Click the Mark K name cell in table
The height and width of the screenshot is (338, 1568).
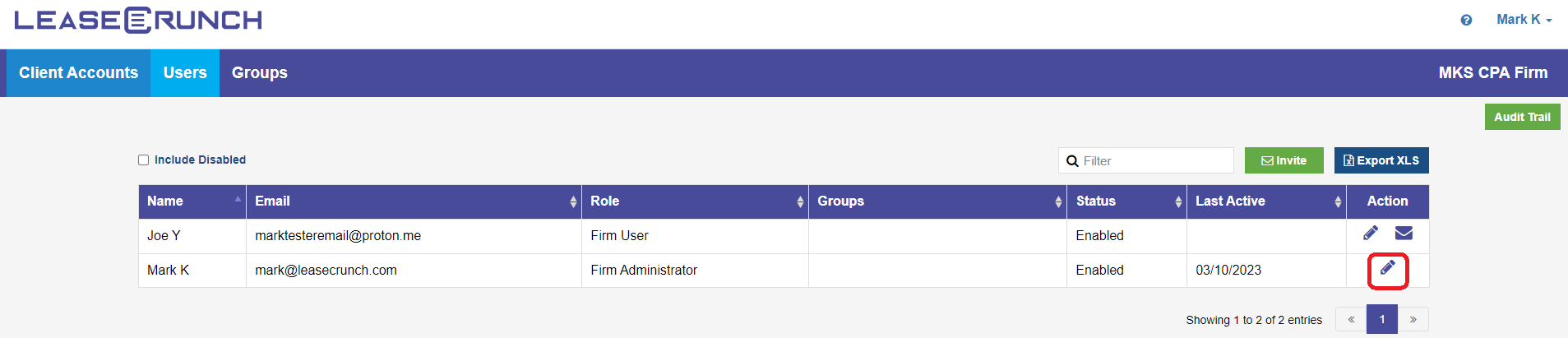click(x=192, y=271)
